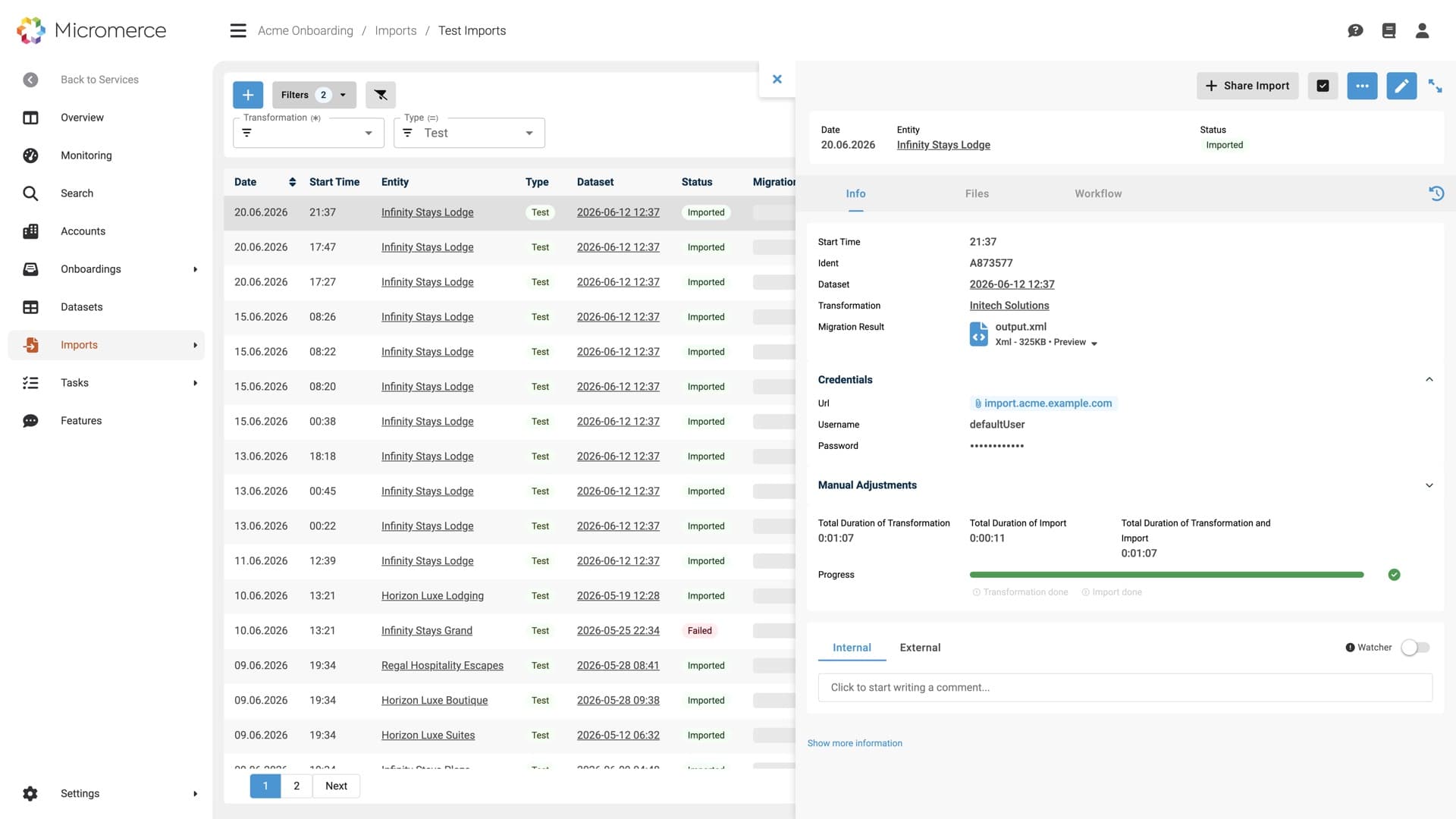
Task: Click the Watcher info icon
Action: pyautogui.click(x=1350, y=648)
